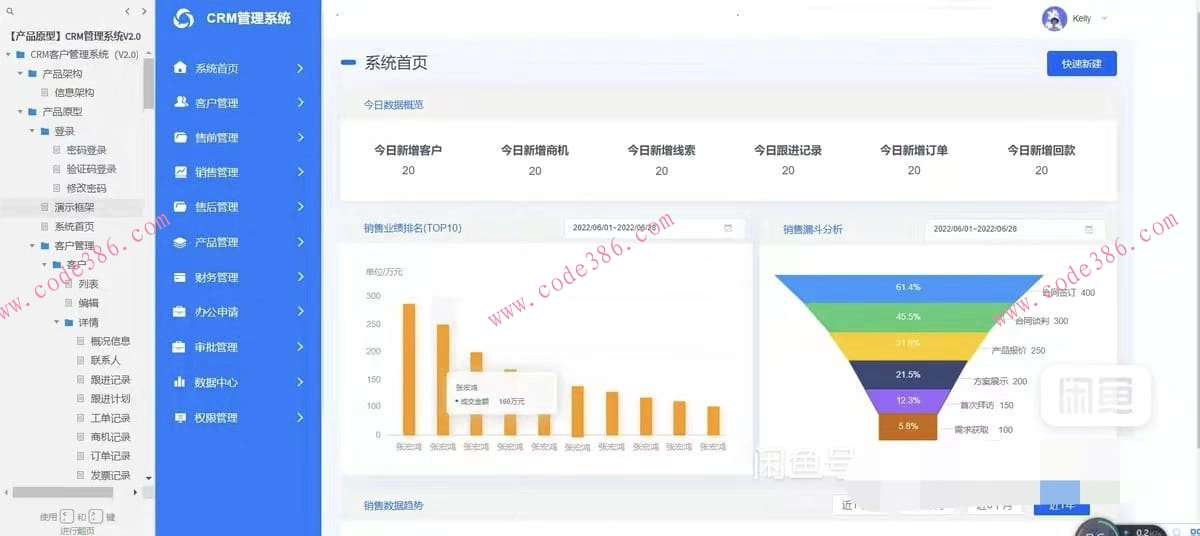Viewport: 1200px width, 536px height.
Task: Select 编辑 in the page tree
Action: [x=88, y=303]
